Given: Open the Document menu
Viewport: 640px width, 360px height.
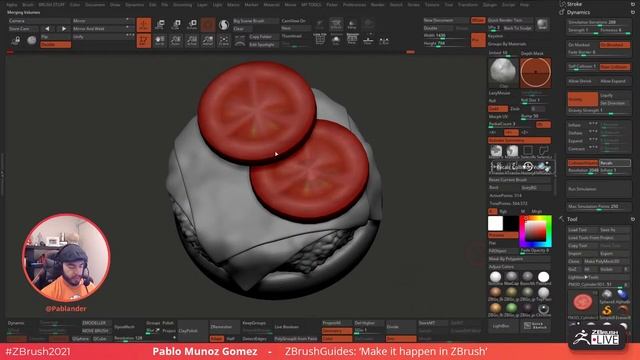Looking at the screenshot, I should click(x=95, y=5).
